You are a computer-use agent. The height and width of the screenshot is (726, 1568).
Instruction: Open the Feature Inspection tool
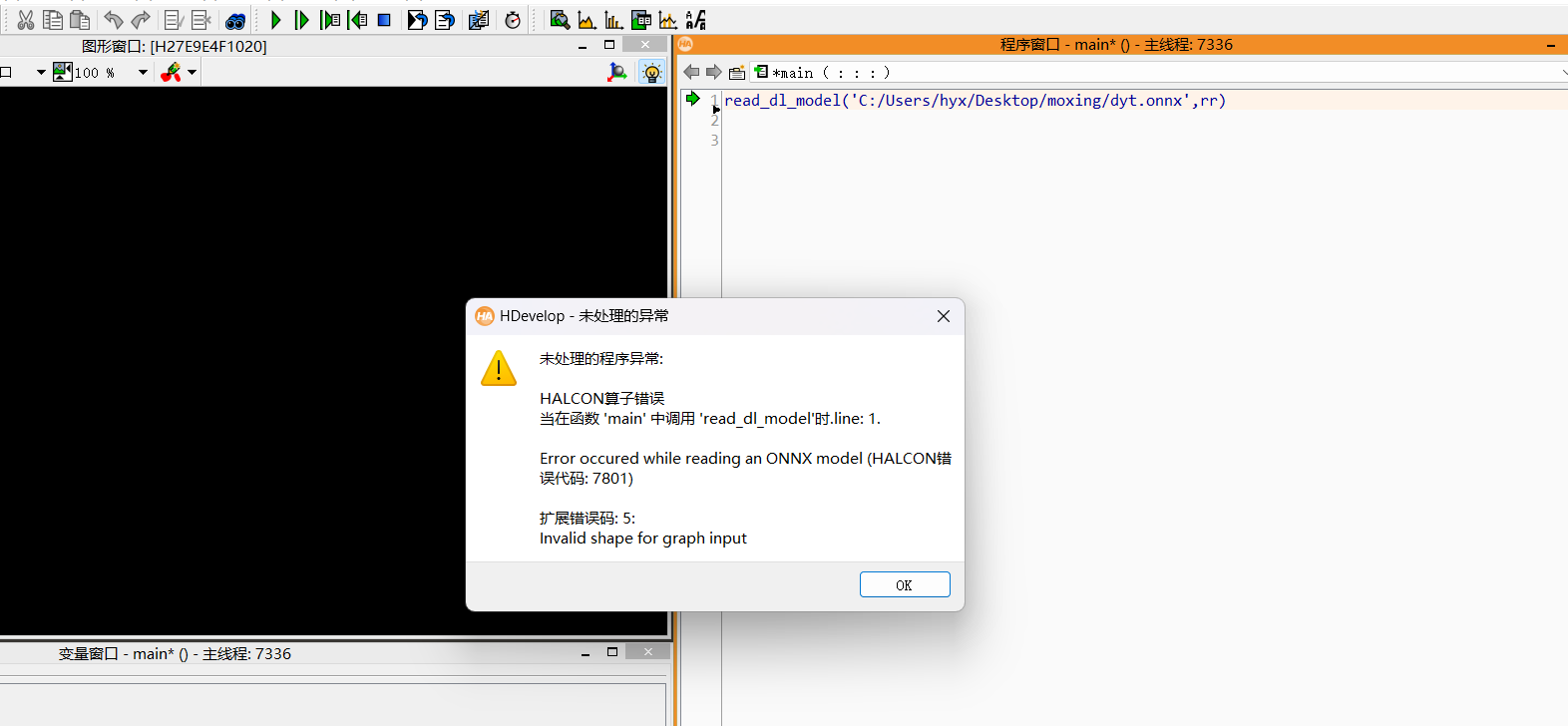(x=641, y=20)
